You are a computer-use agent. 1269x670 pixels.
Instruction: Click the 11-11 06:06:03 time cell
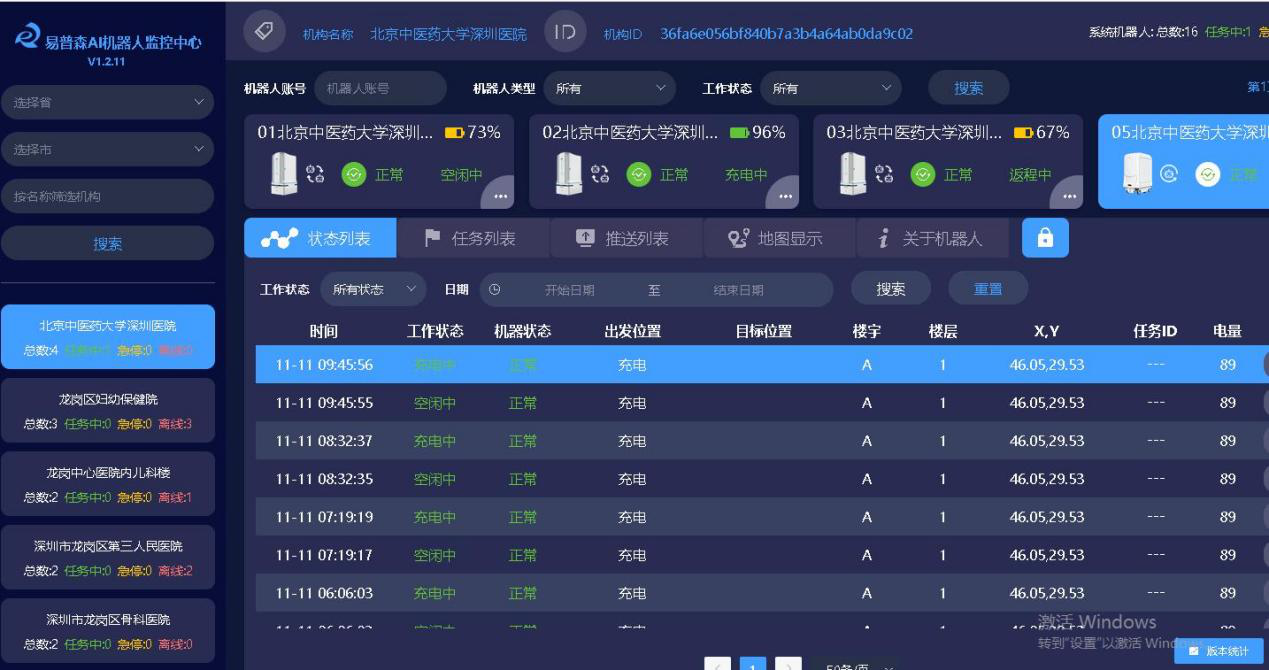[324, 593]
